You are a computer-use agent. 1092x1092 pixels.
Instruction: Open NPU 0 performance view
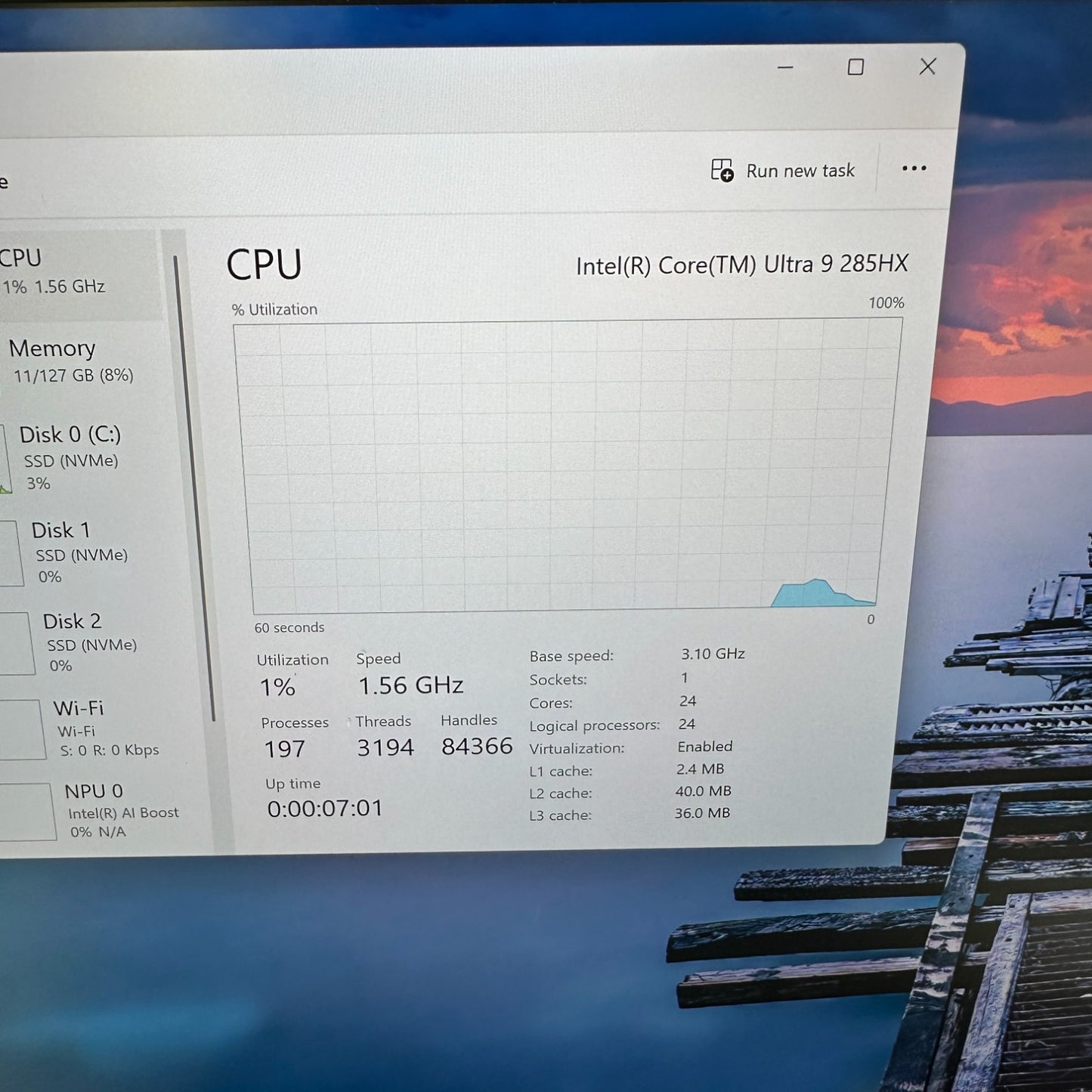click(x=106, y=812)
